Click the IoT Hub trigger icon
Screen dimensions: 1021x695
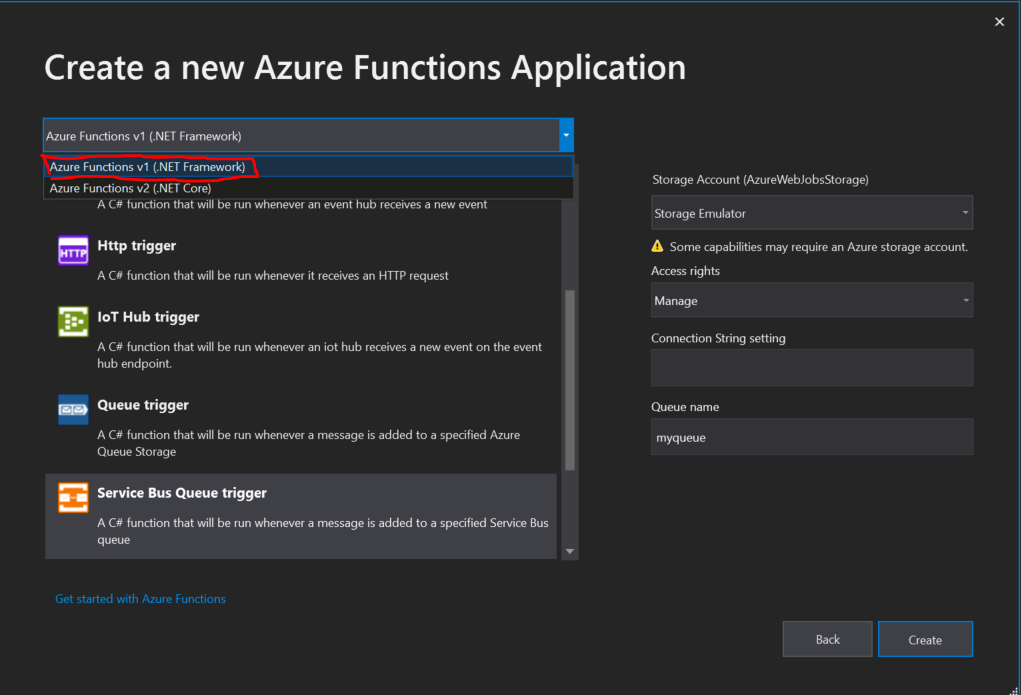(74, 321)
